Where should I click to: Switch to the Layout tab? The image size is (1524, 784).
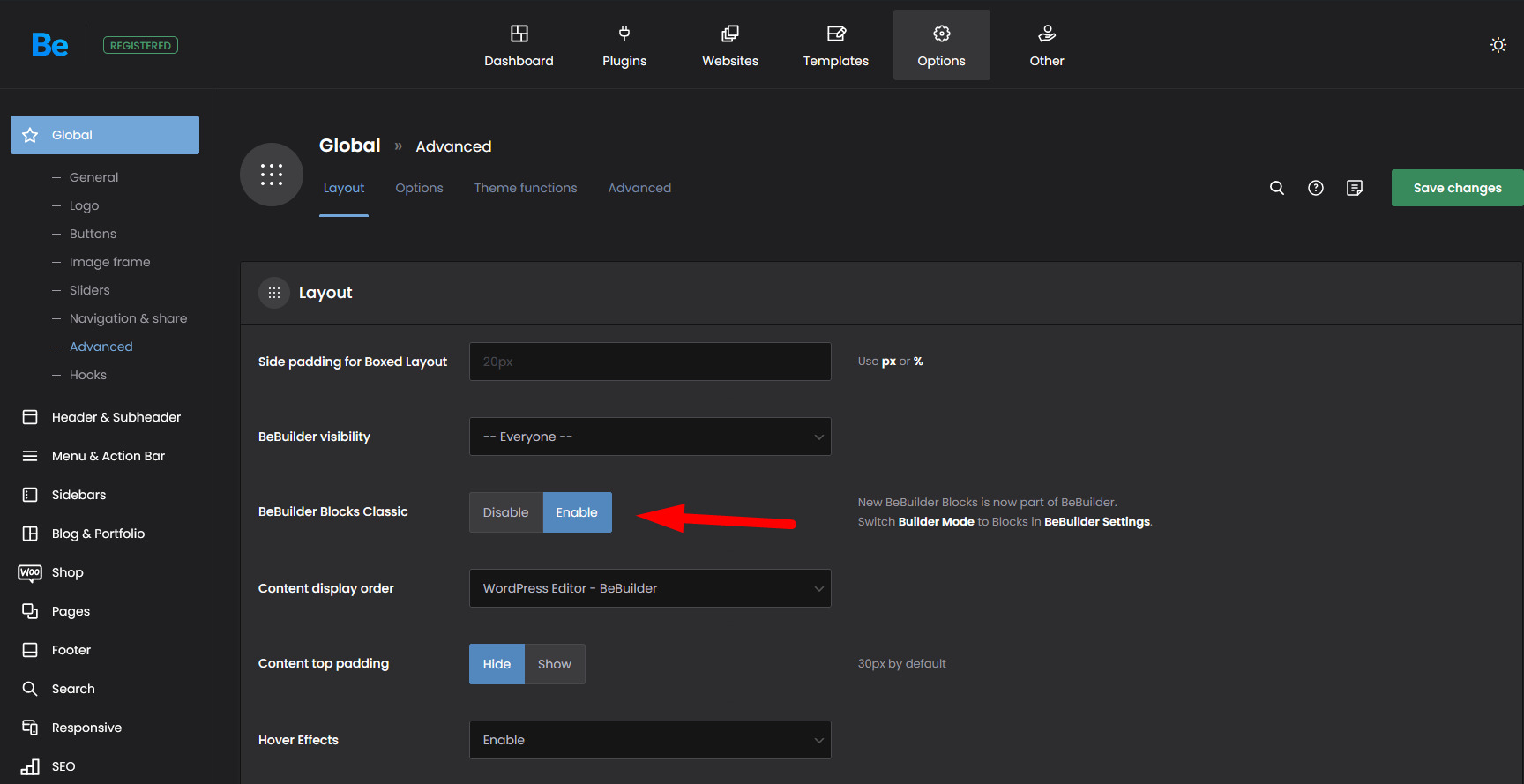[344, 188]
